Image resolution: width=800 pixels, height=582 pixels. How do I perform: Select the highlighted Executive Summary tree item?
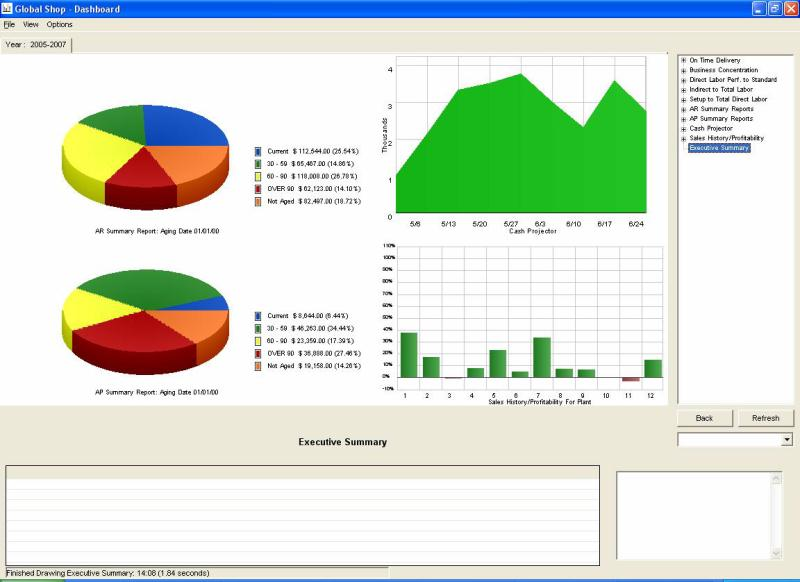(x=719, y=148)
